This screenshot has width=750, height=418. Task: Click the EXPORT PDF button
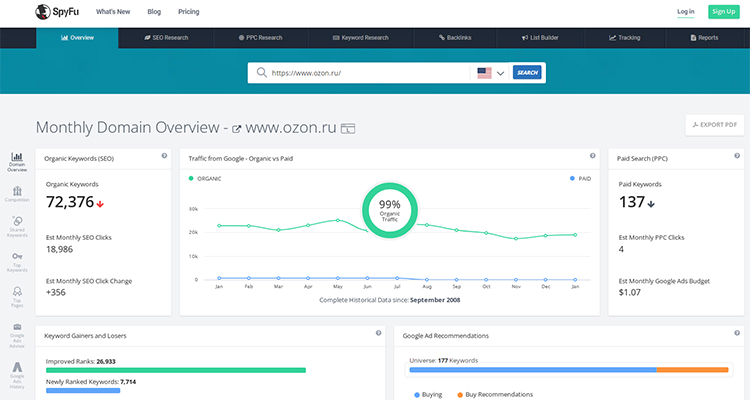click(x=715, y=125)
